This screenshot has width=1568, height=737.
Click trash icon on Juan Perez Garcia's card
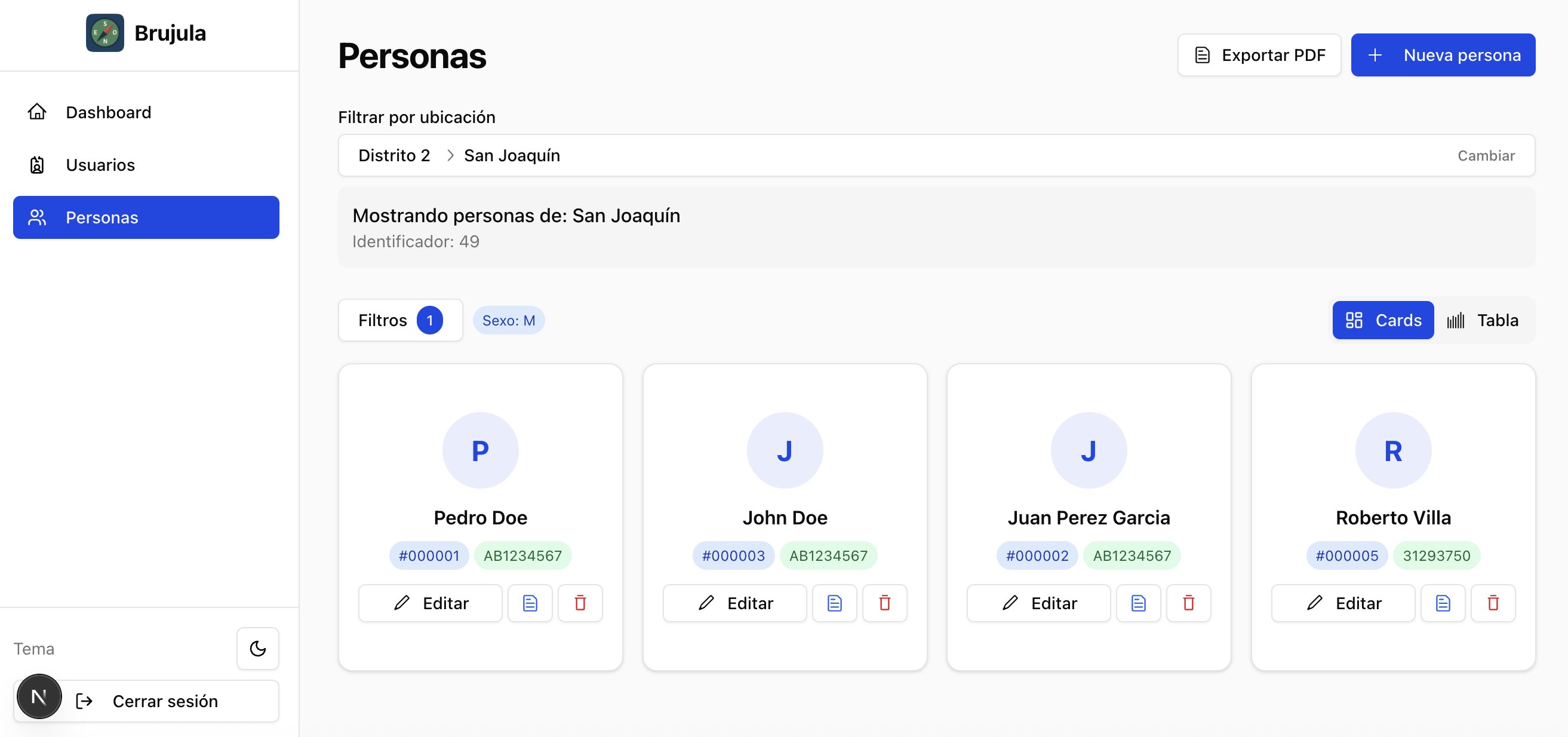[1188, 603]
